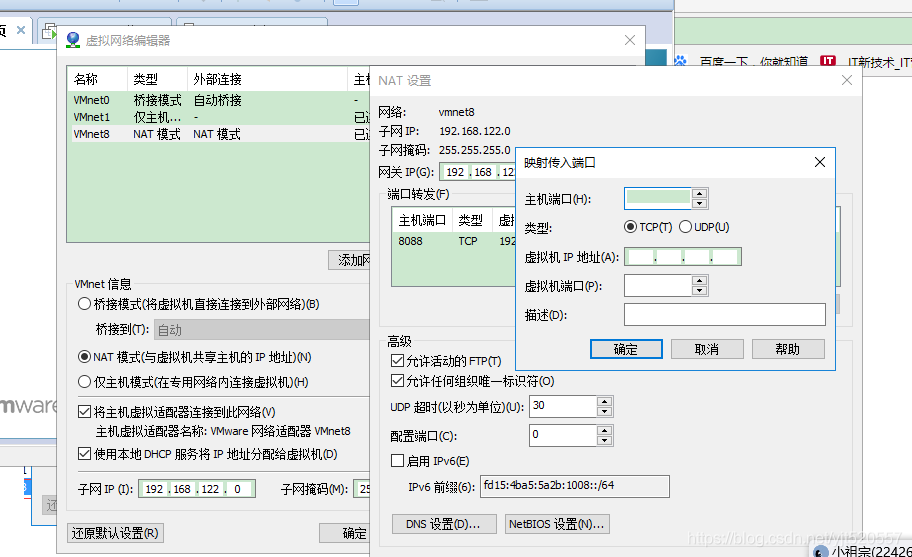The image size is (912, 557).
Task: Toggle 使用本地 DHCP 服务 checkbox
Action: tap(84, 454)
